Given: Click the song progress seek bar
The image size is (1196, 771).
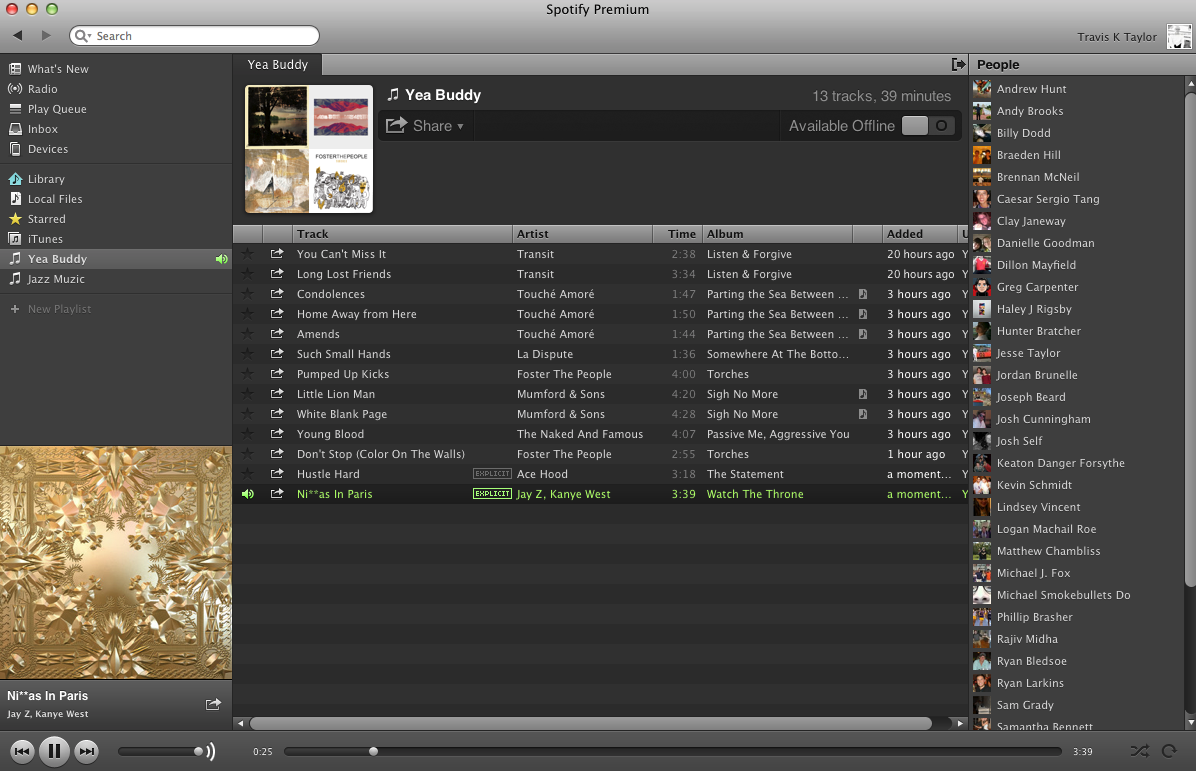Looking at the screenshot, I should 673,751.
